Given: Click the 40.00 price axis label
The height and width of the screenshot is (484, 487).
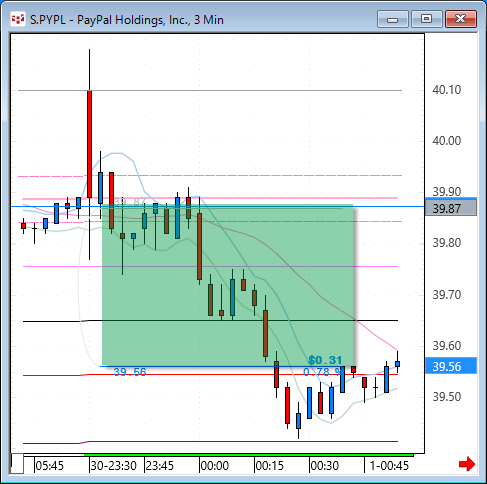Looking at the screenshot, I should pyautogui.click(x=446, y=141).
